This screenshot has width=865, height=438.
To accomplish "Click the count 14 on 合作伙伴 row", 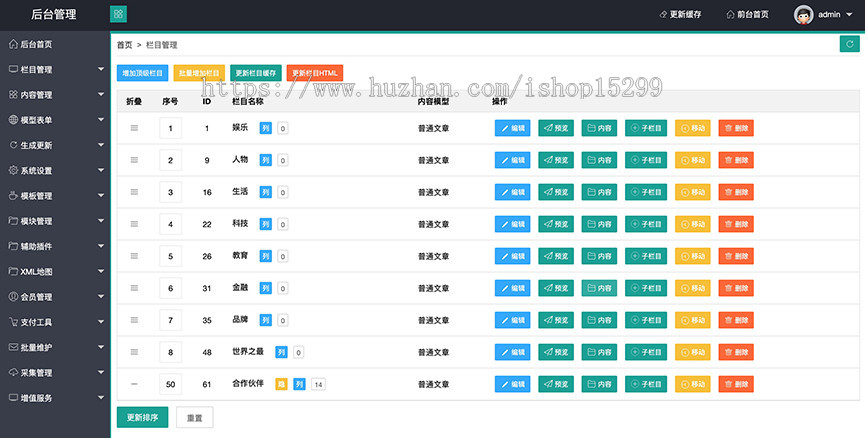I will pyautogui.click(x=318, y=384).
